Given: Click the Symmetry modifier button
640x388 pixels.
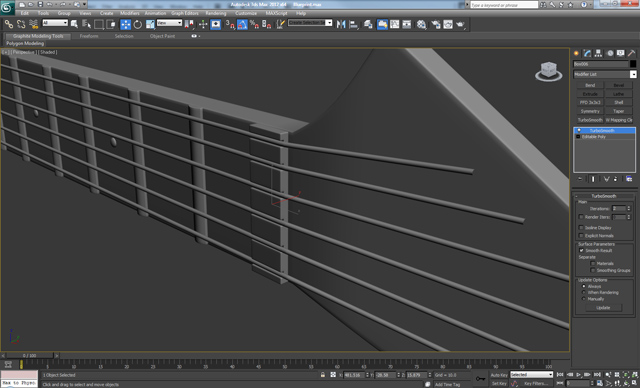Looking at the screenshot, I should [590, 111].
